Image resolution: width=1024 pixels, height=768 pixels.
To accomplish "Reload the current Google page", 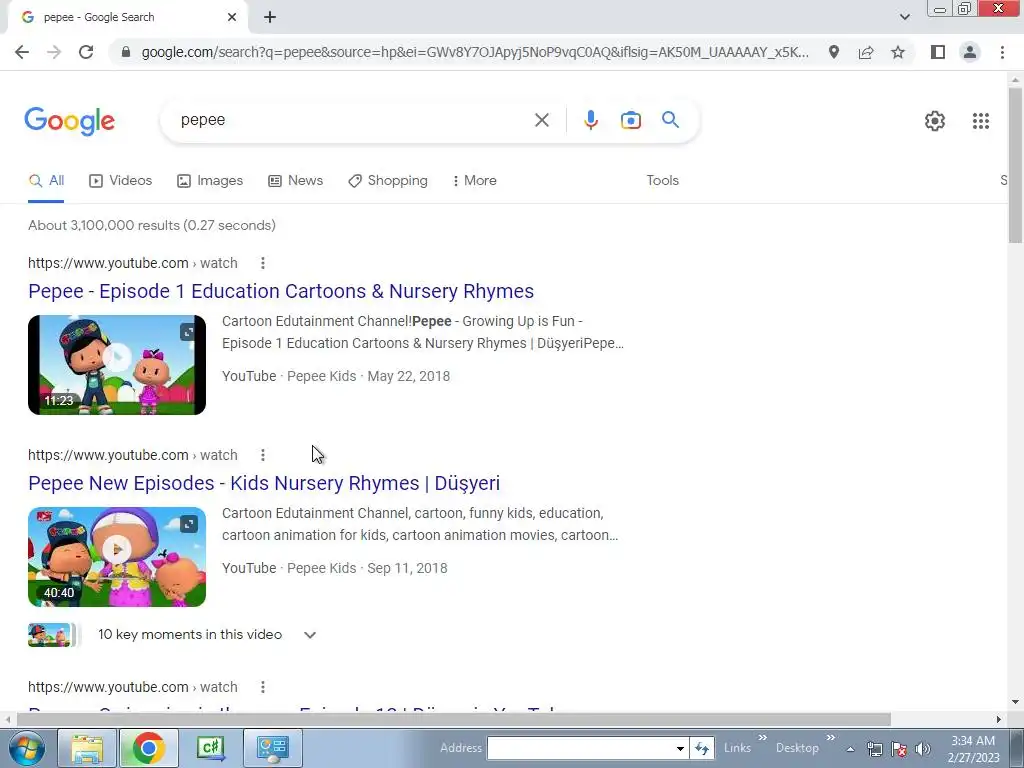I will pos(86,52).
